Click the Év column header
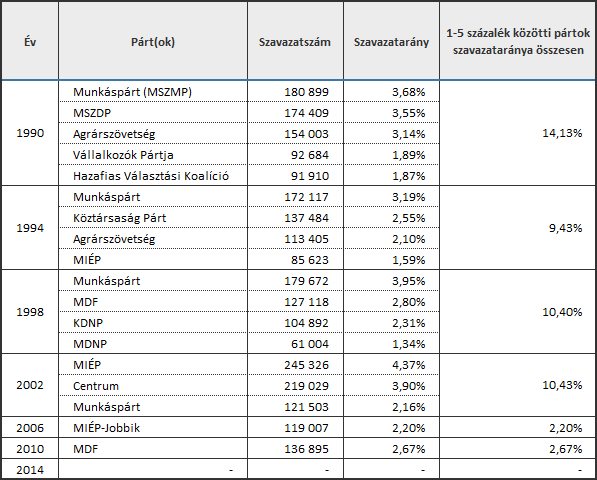 pyautogui.click(x=30, y=41)
